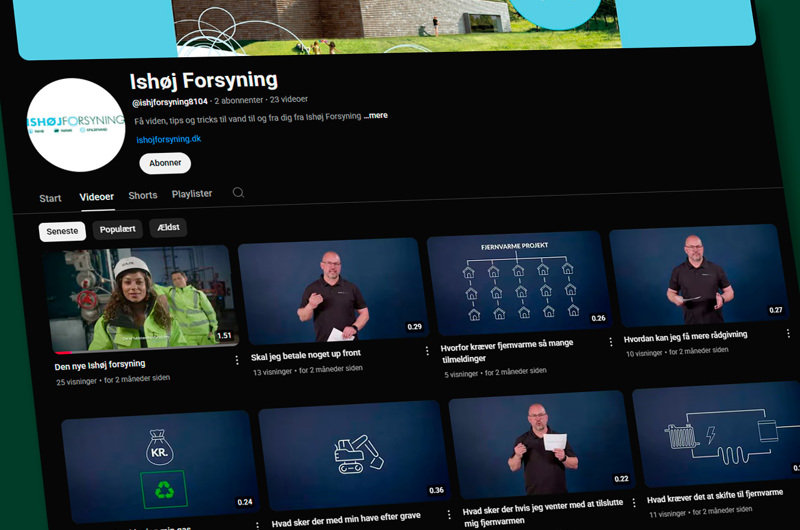This screenshot has width=800, height=530.
Task: Click red progress bar on first video thumbnail
Action: (x=63, y=352)
